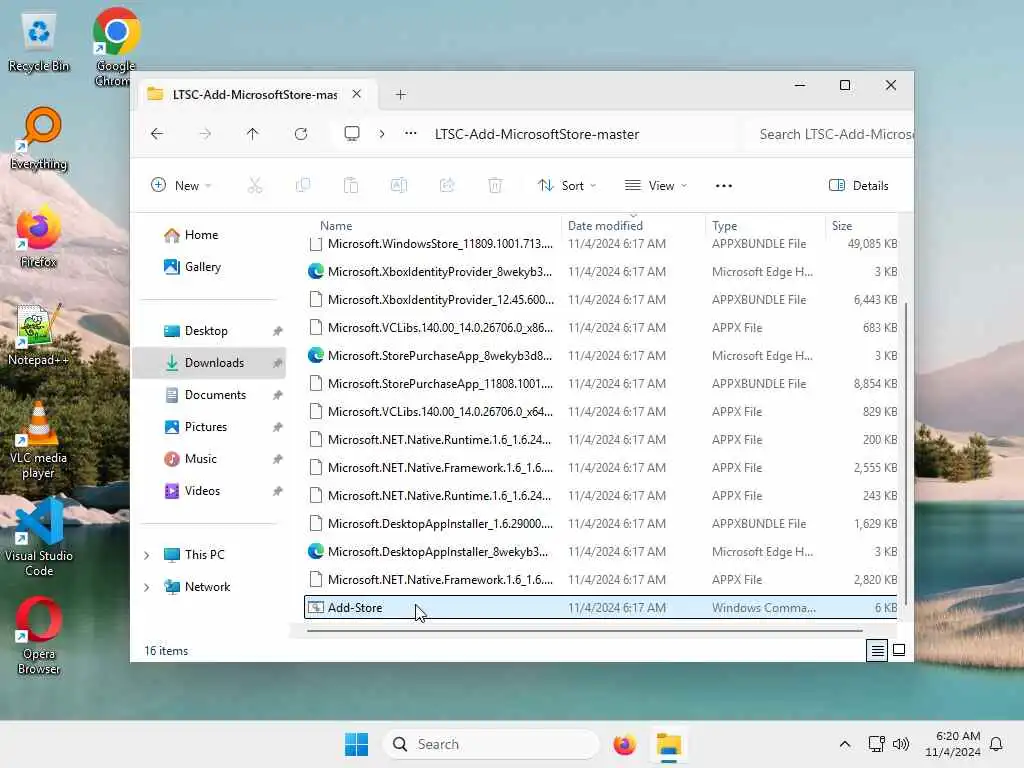
Task: Open Pictures in navigation pane
Action: point(206,426)
